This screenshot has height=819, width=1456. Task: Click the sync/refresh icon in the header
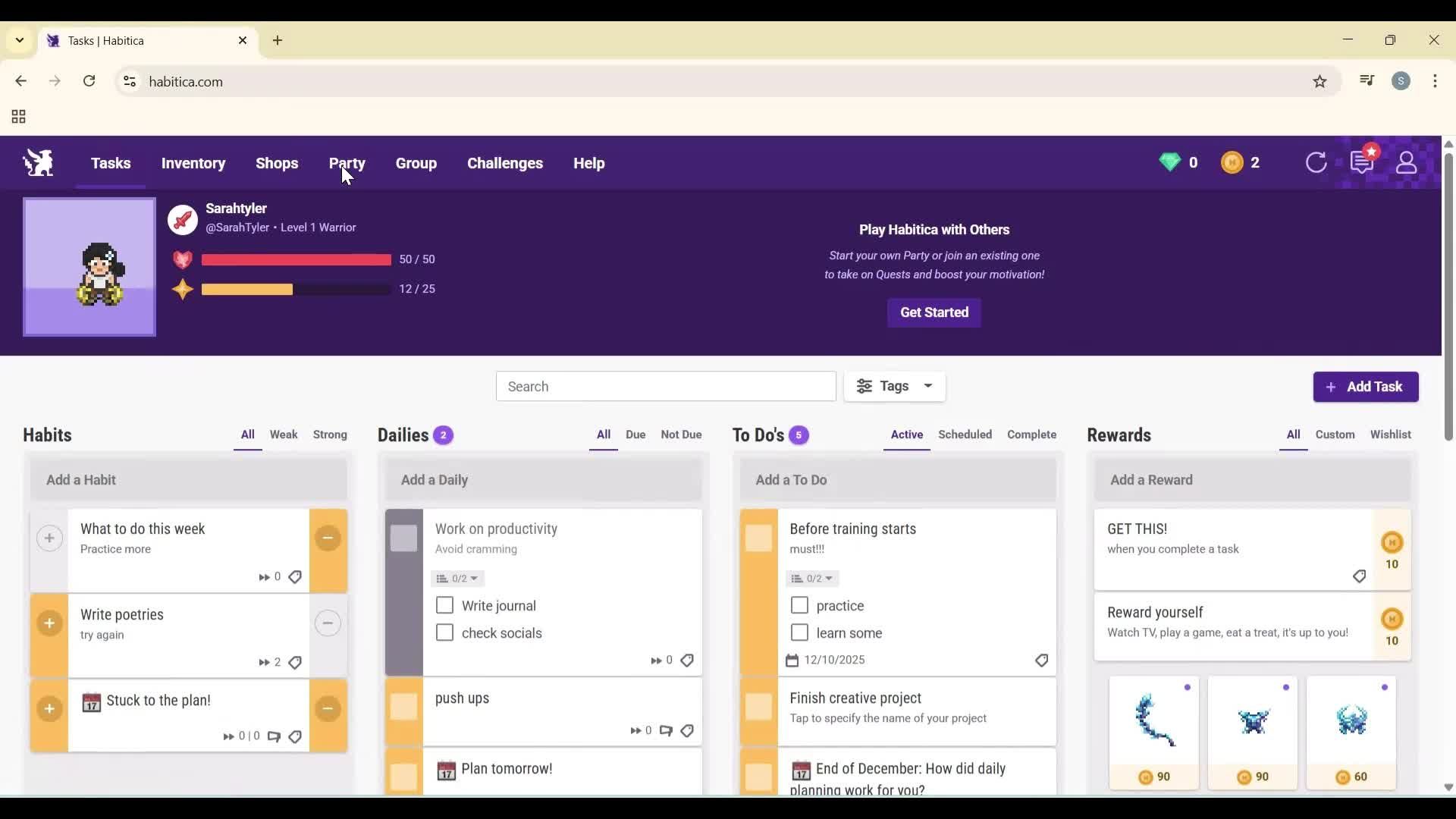(1317, 163)
